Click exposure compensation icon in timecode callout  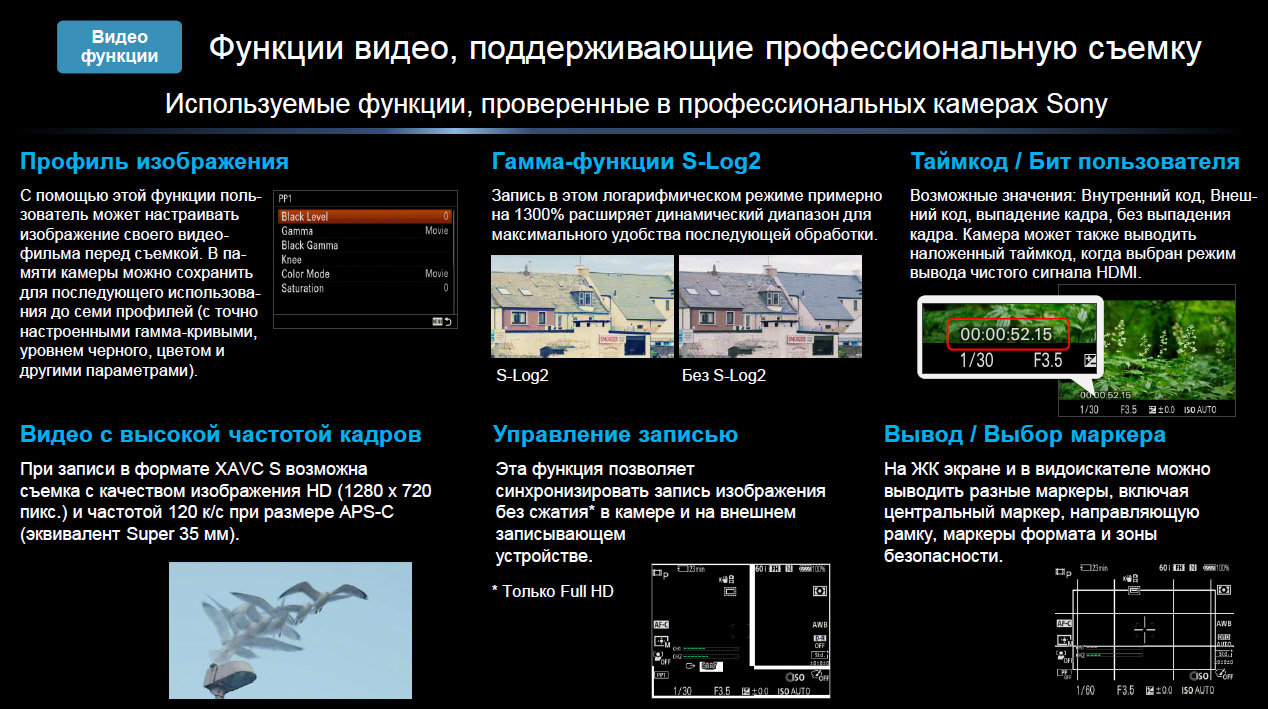point(1089,361)
